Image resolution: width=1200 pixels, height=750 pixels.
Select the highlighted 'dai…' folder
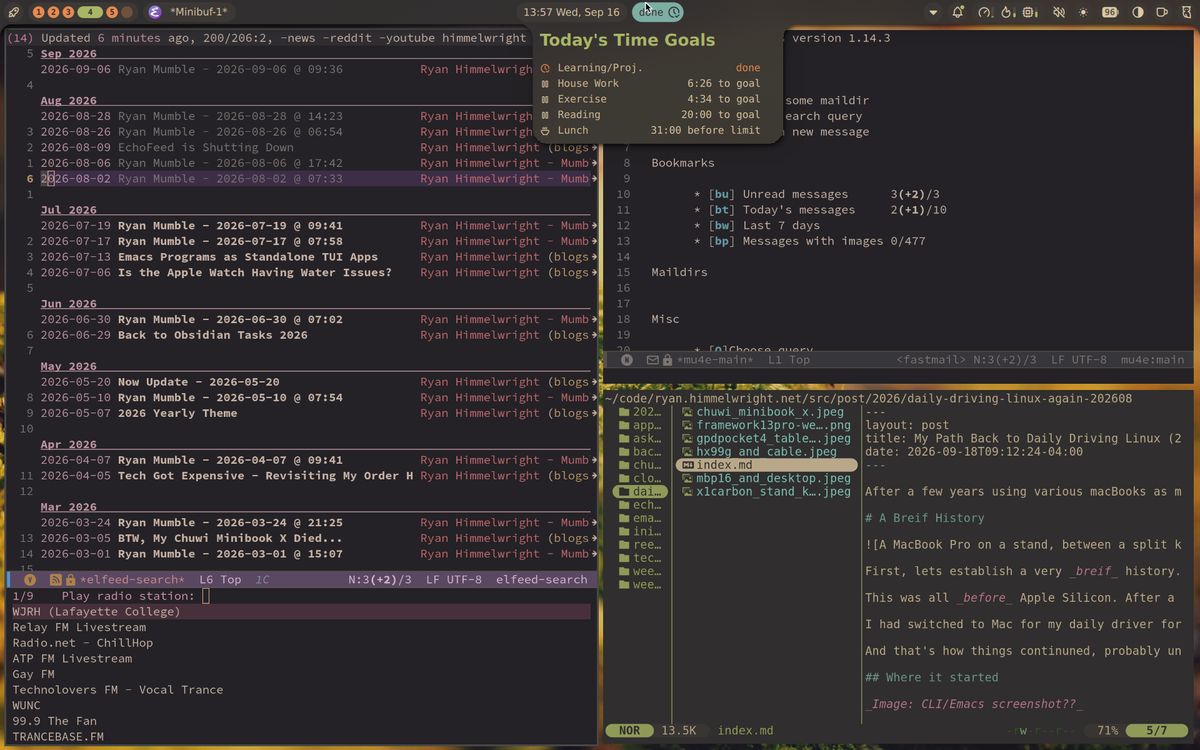pyautogui.click(x=640, y=492)
